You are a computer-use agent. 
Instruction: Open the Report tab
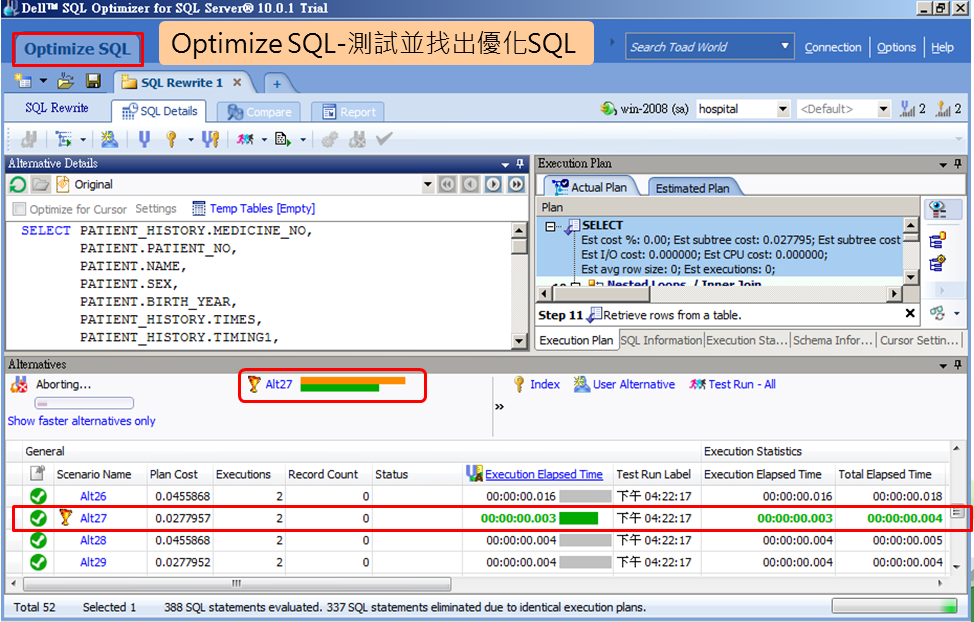(x=348, y=112)
